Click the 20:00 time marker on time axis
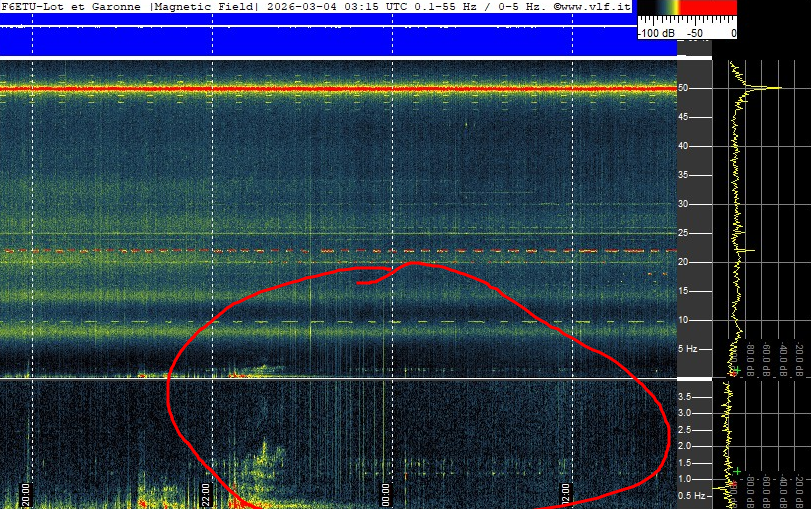Image resolution: width=811 pixels, height=509 pixels. coord(27,495)
